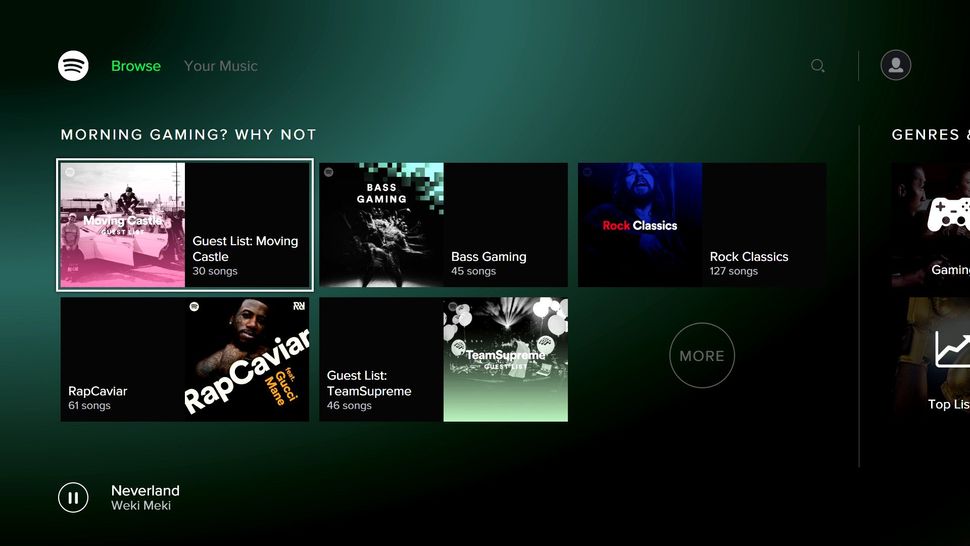Open Guest List: Moving Castle cover art

pos(122,225)
